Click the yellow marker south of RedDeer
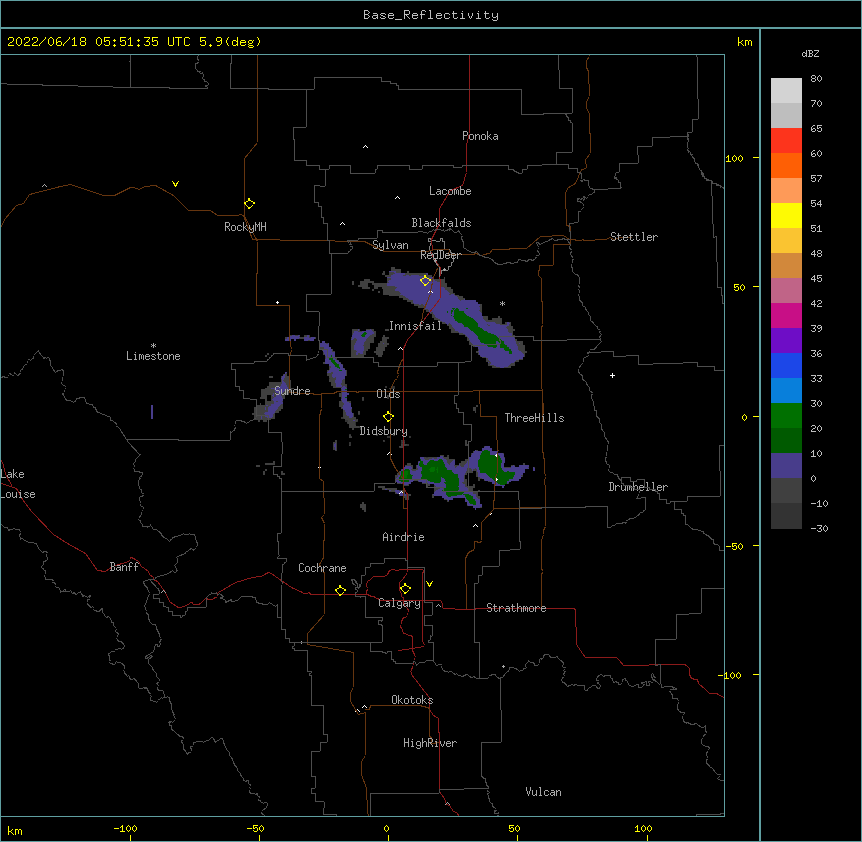The height and width of the screenshot is (842, 862). tap(425, 281)
